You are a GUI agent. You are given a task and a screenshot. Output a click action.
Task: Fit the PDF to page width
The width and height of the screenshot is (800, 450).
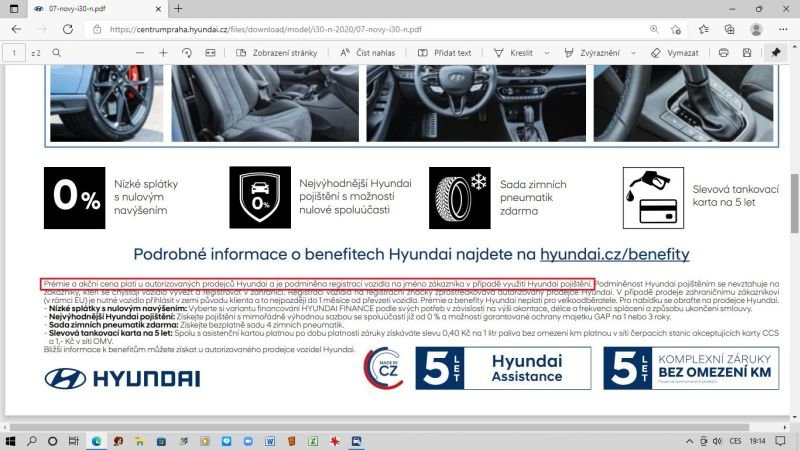[210, 53]
